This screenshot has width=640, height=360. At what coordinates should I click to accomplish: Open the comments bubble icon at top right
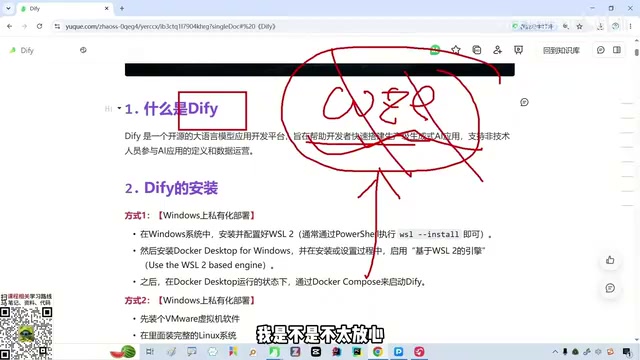click(600, 50)
